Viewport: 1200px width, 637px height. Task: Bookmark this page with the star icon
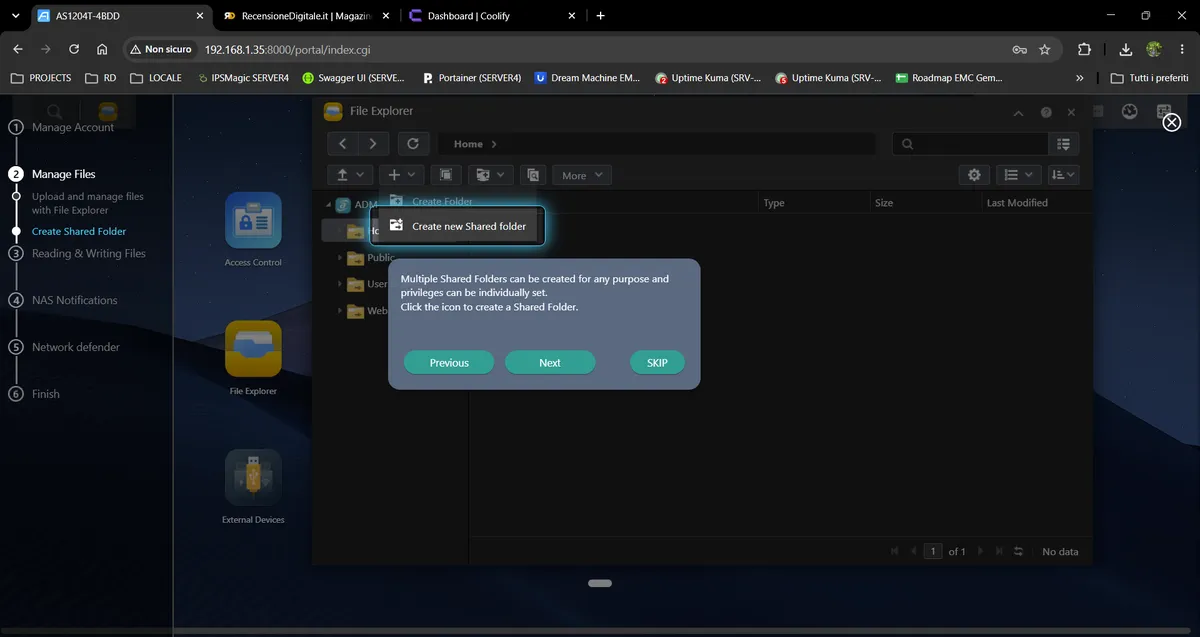click(x=1045, y=49)
